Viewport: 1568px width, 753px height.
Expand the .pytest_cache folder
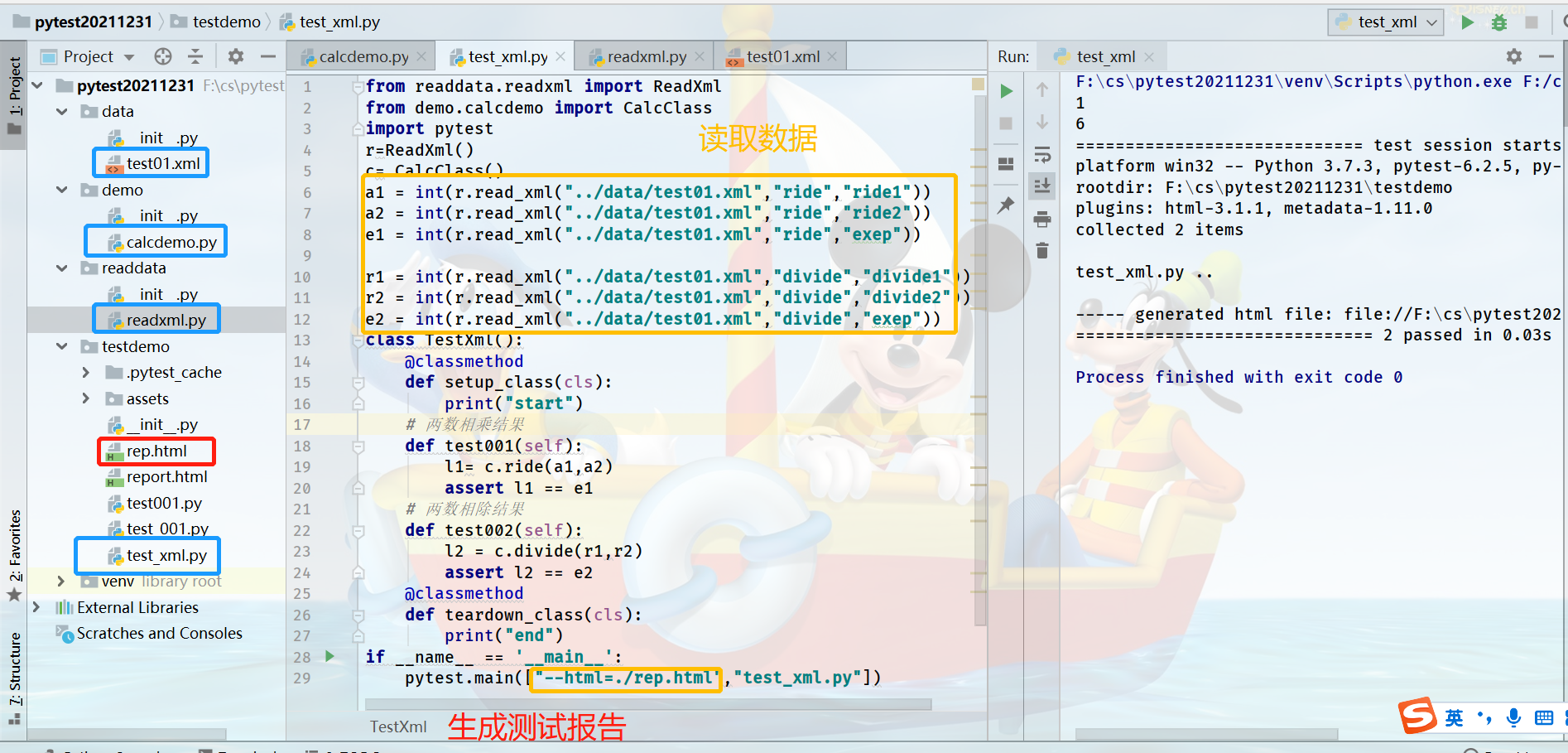86,373
